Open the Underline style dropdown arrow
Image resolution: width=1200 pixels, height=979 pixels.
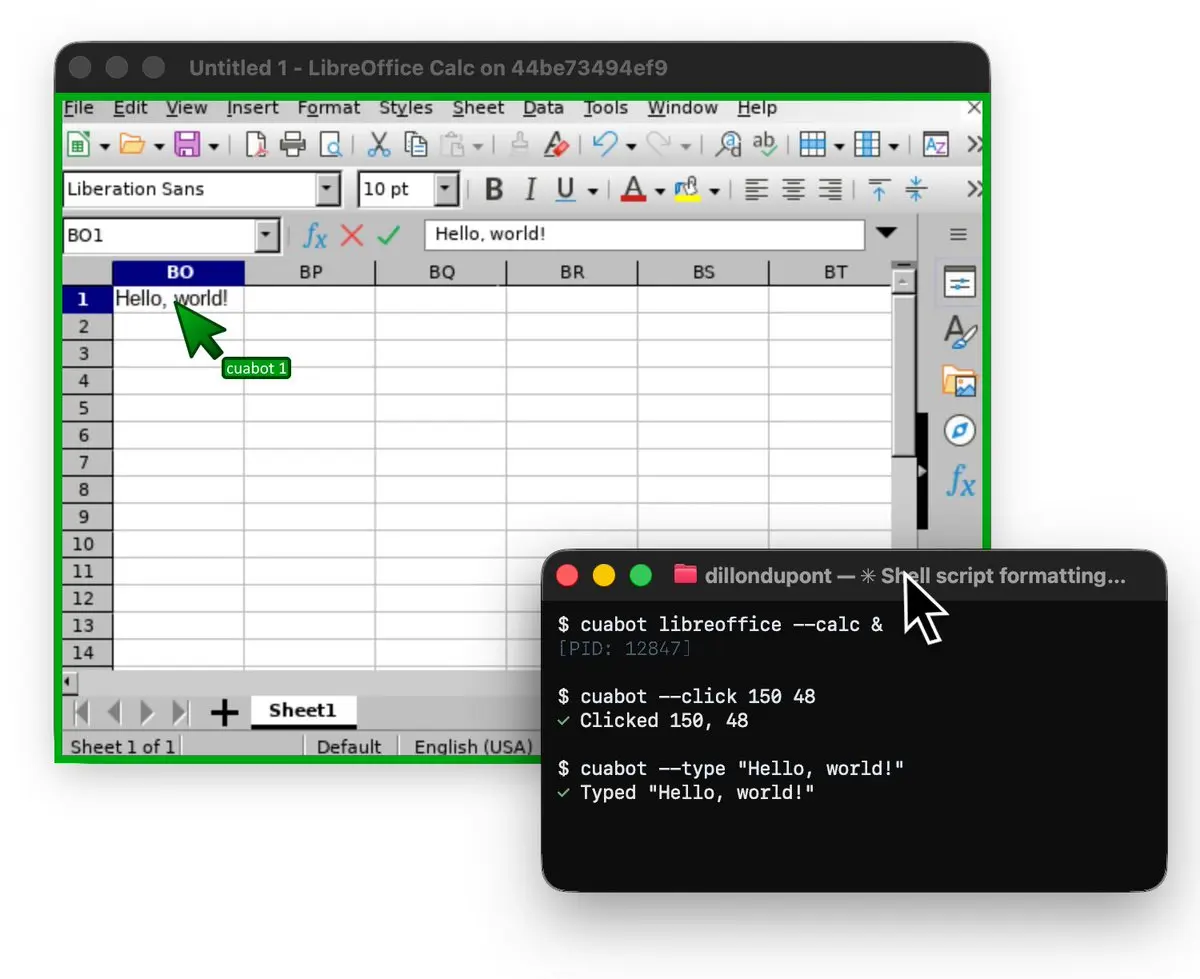[593, 190]
